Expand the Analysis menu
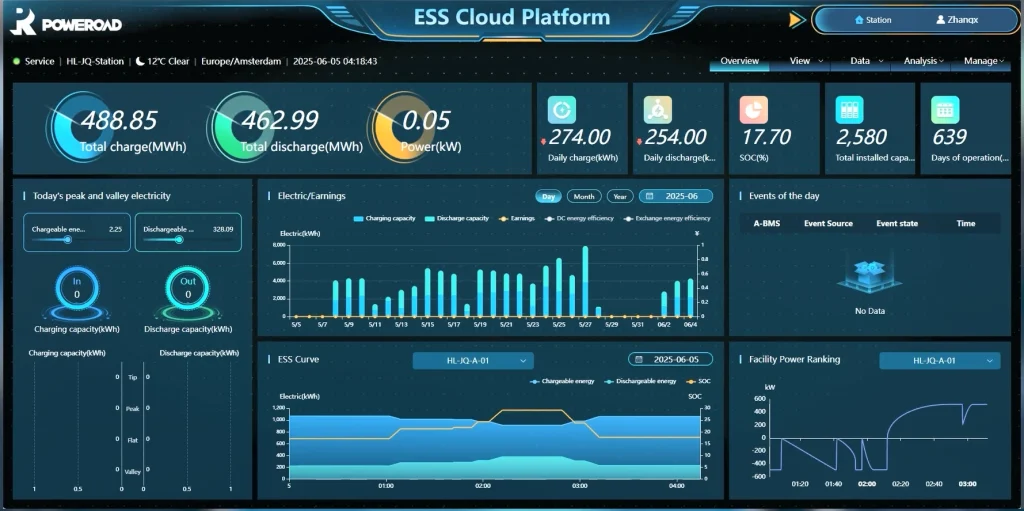 (923, 61)
